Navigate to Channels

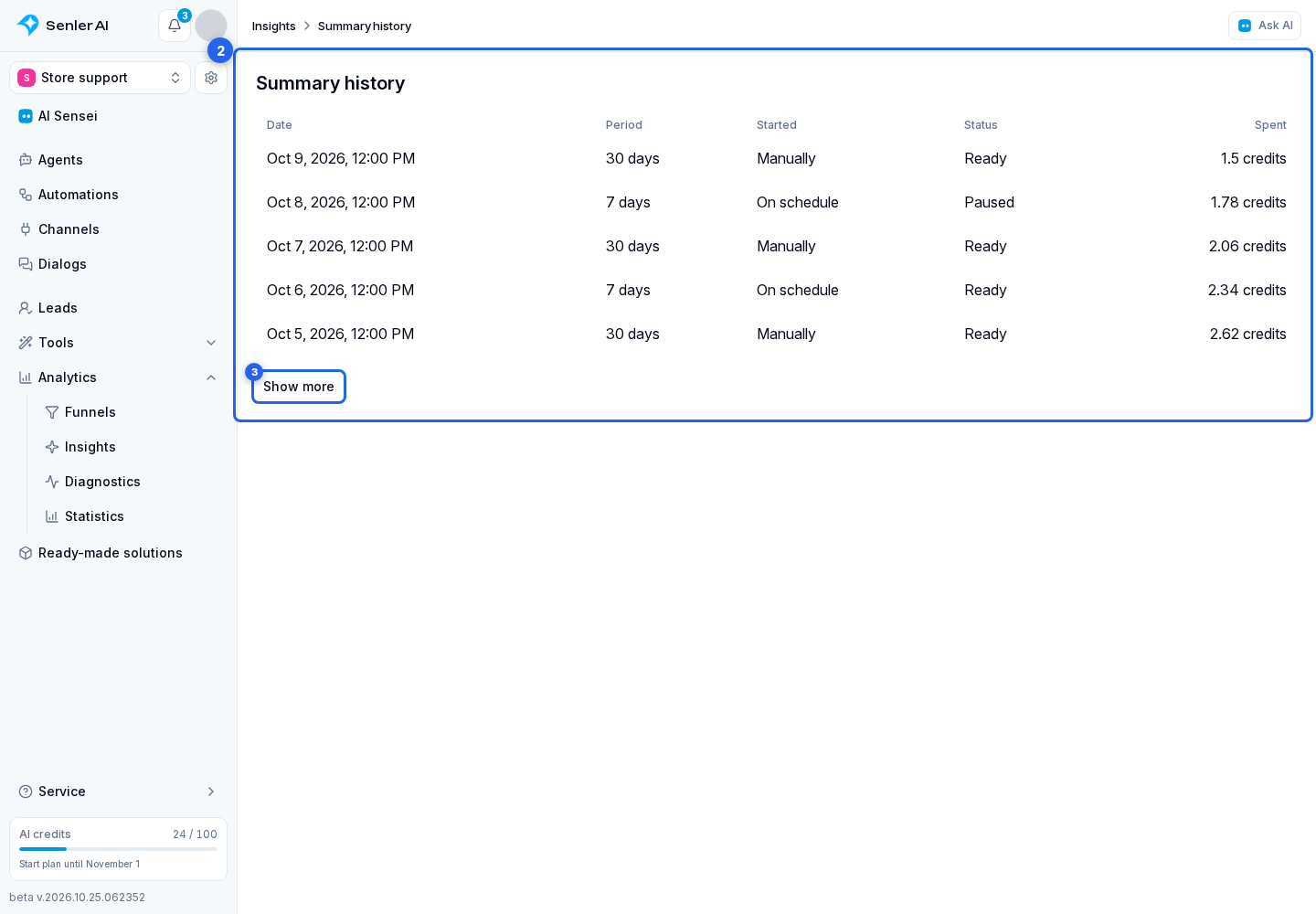coord(118,229)
